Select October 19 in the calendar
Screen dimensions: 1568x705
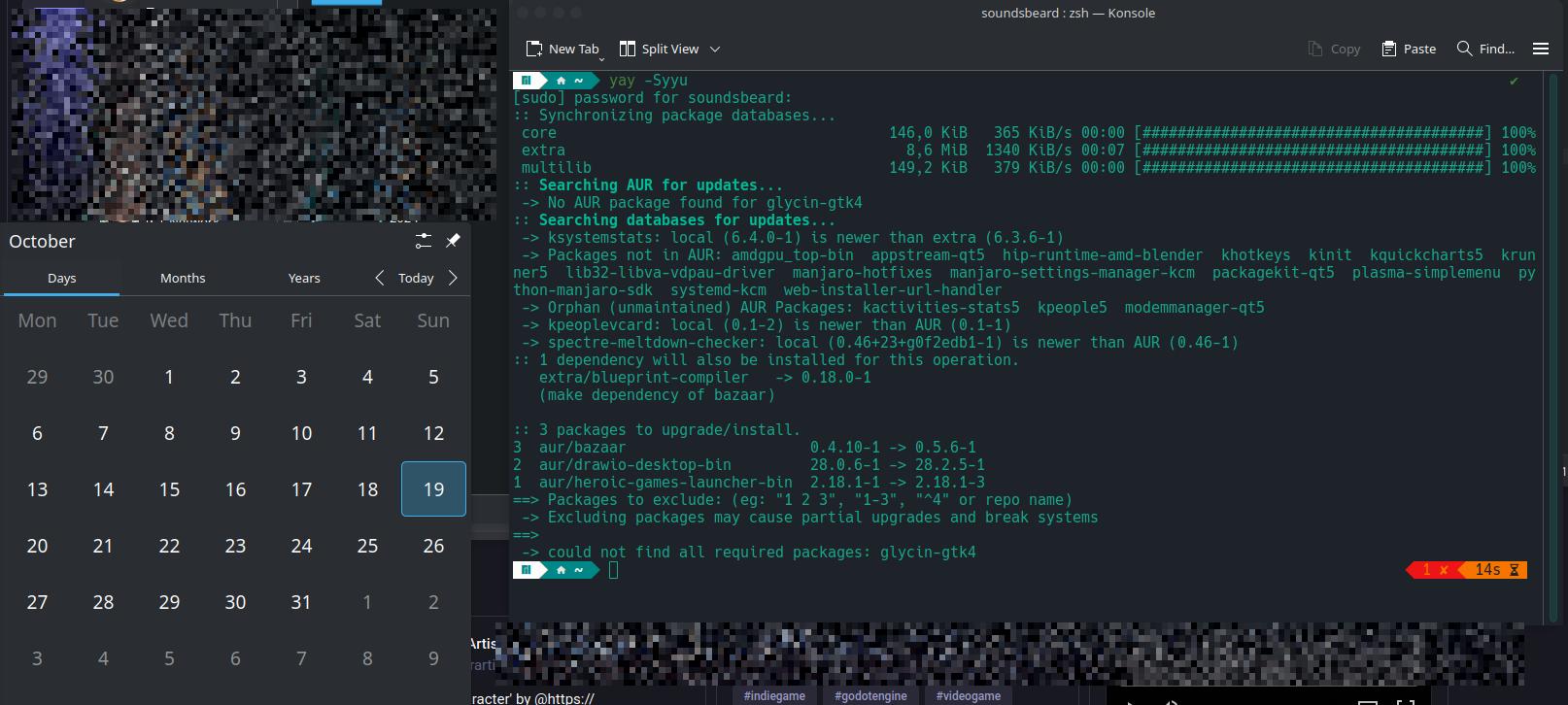(433, 489)
